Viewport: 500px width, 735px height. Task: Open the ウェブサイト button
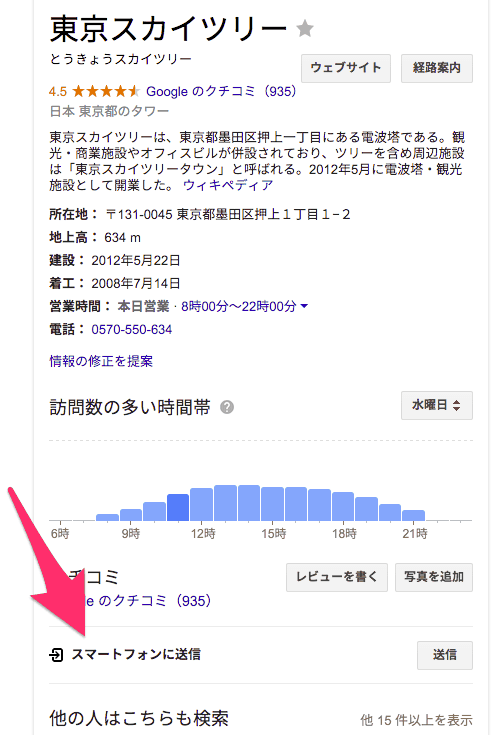tap(346, 68)
